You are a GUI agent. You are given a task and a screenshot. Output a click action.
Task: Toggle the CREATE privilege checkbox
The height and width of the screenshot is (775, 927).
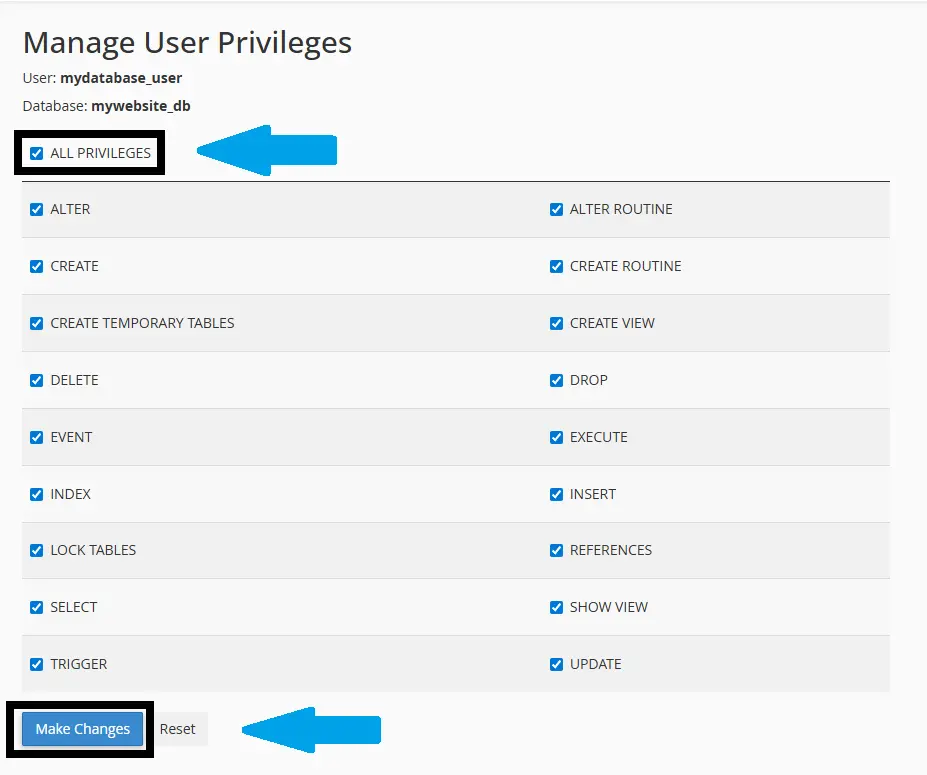[x=37, y=266]
